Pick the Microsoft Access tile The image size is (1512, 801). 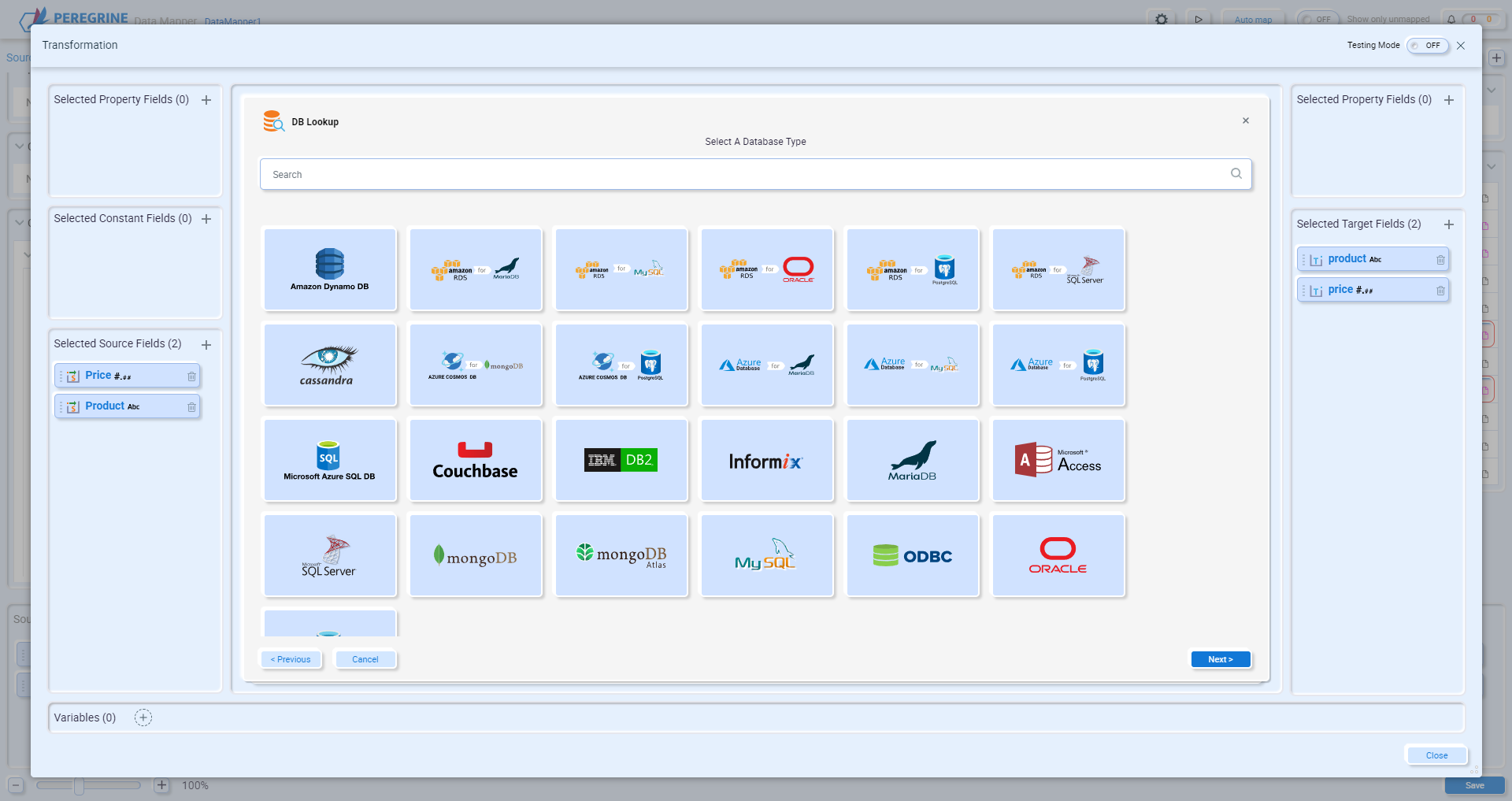1058,460
